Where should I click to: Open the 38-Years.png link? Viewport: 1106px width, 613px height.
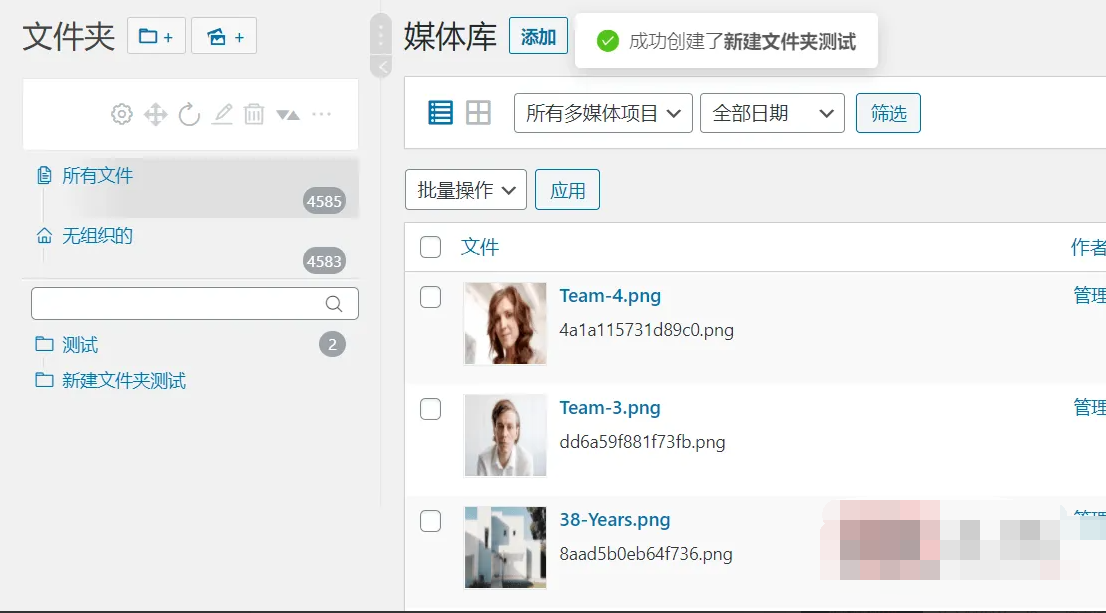pos(615,520)
